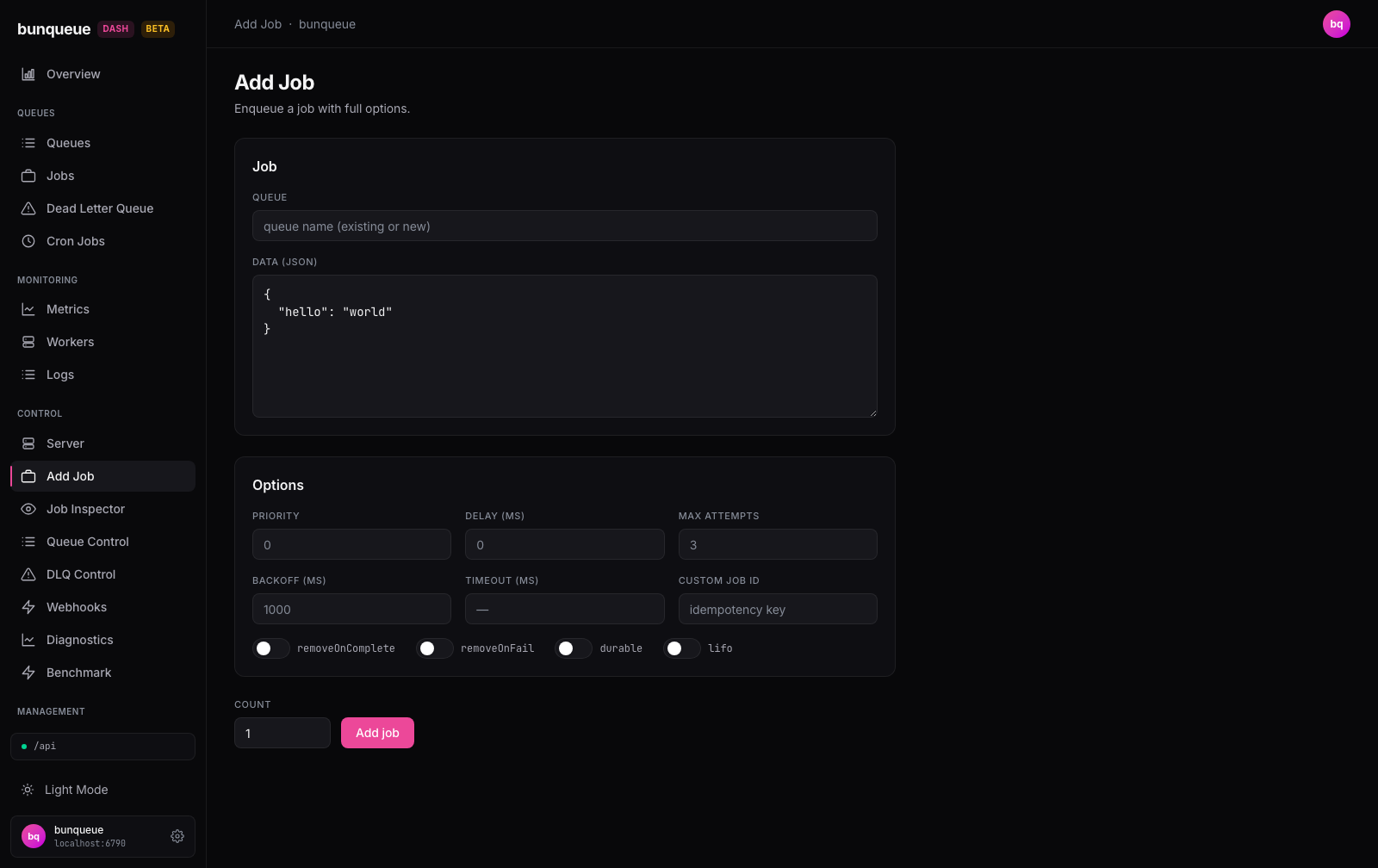Click the settings gear next to bunqueue

coord(177,836)
